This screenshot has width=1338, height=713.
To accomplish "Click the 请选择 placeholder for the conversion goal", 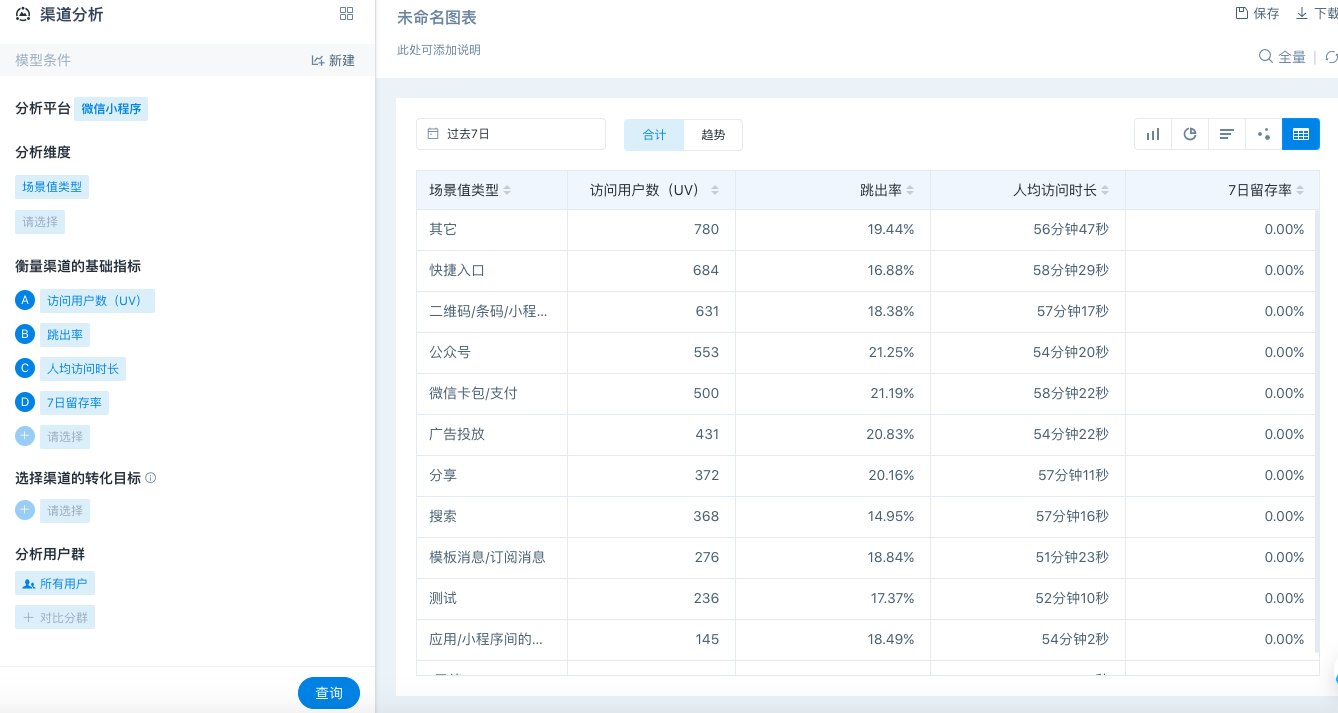I will point(65,510).
